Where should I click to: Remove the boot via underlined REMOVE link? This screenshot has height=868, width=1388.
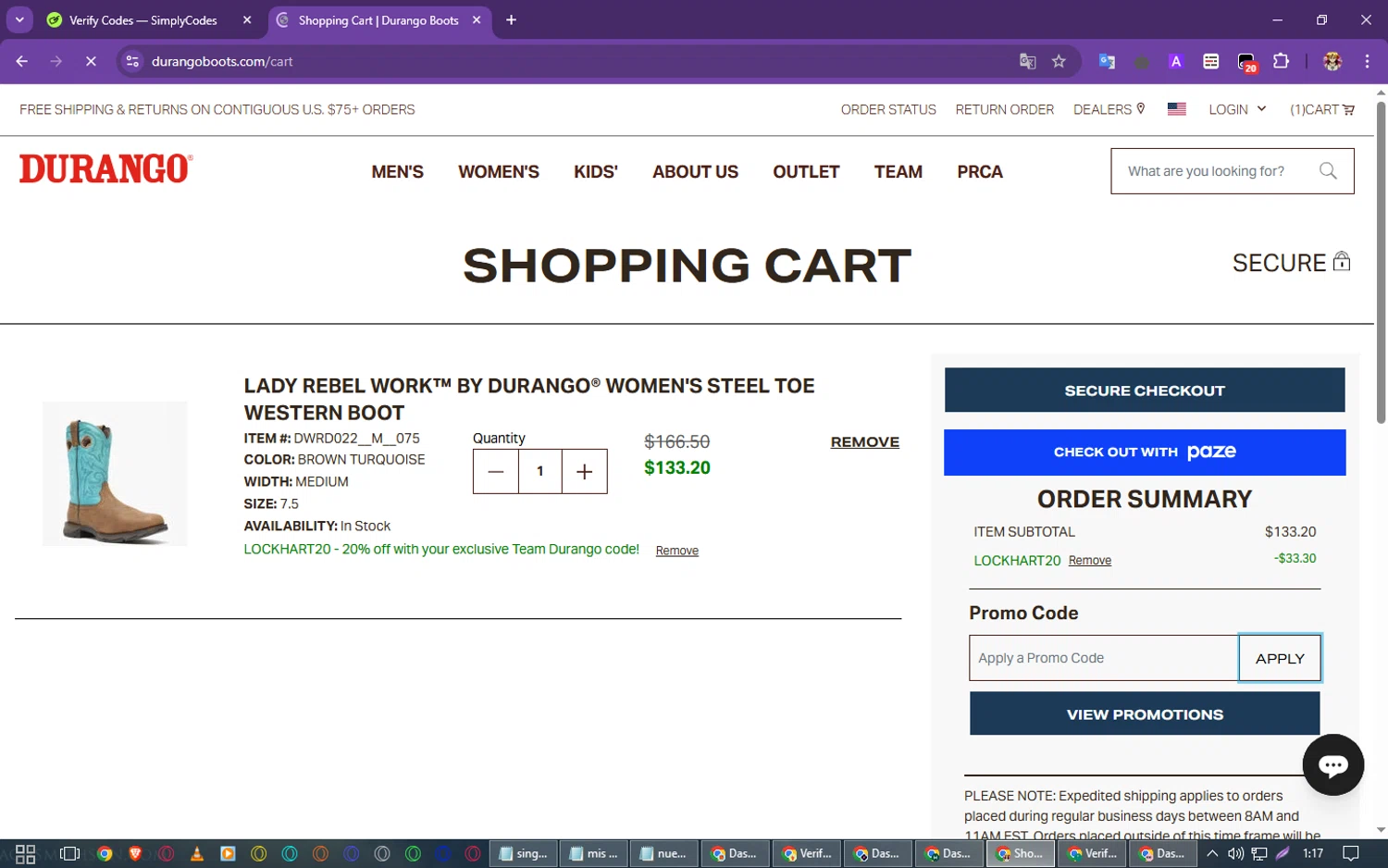click(864, 442)
